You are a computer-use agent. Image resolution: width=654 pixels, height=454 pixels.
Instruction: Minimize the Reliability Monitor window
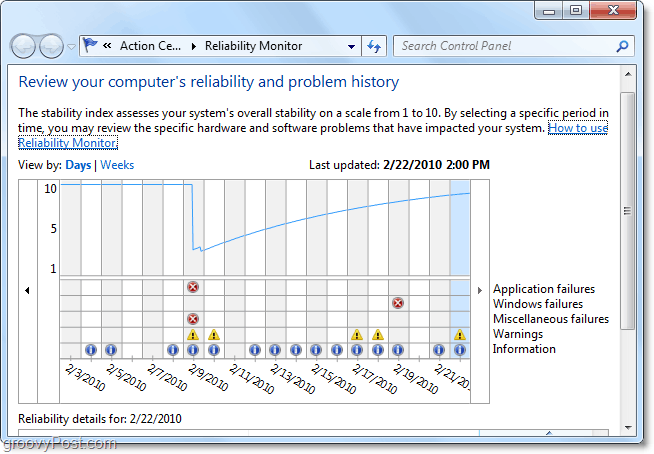[549, 10]
